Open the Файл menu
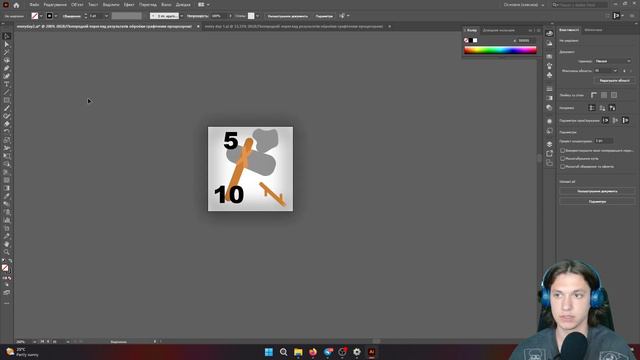The image size is (640, 360). pyautogui.click(x=34, y=5)
